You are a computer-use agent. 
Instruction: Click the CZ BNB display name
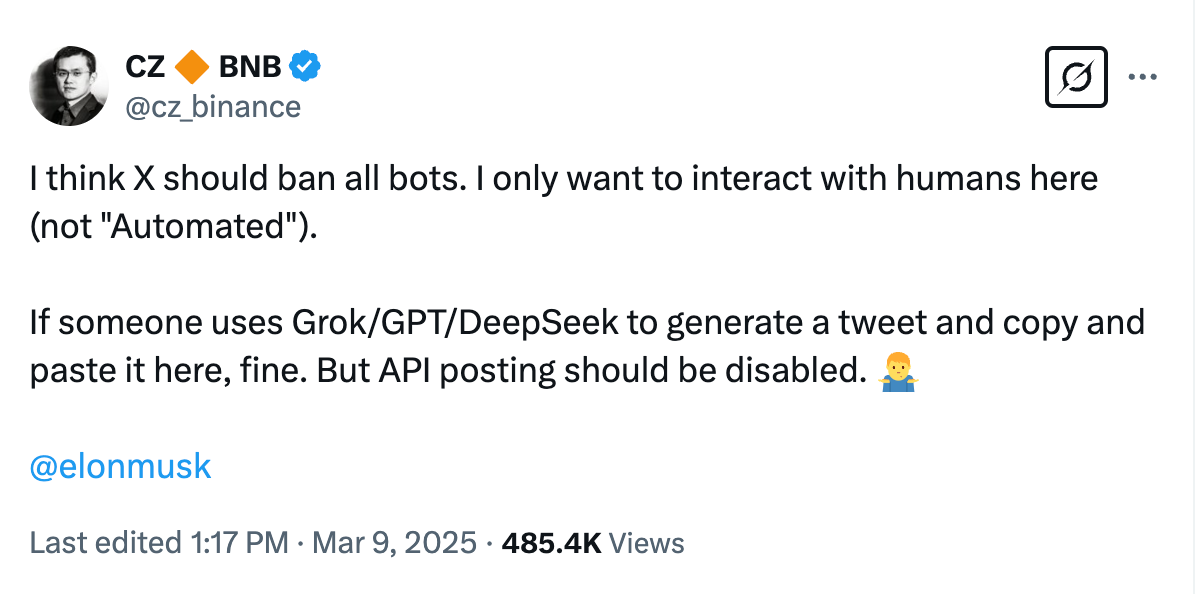pos(146,66)
